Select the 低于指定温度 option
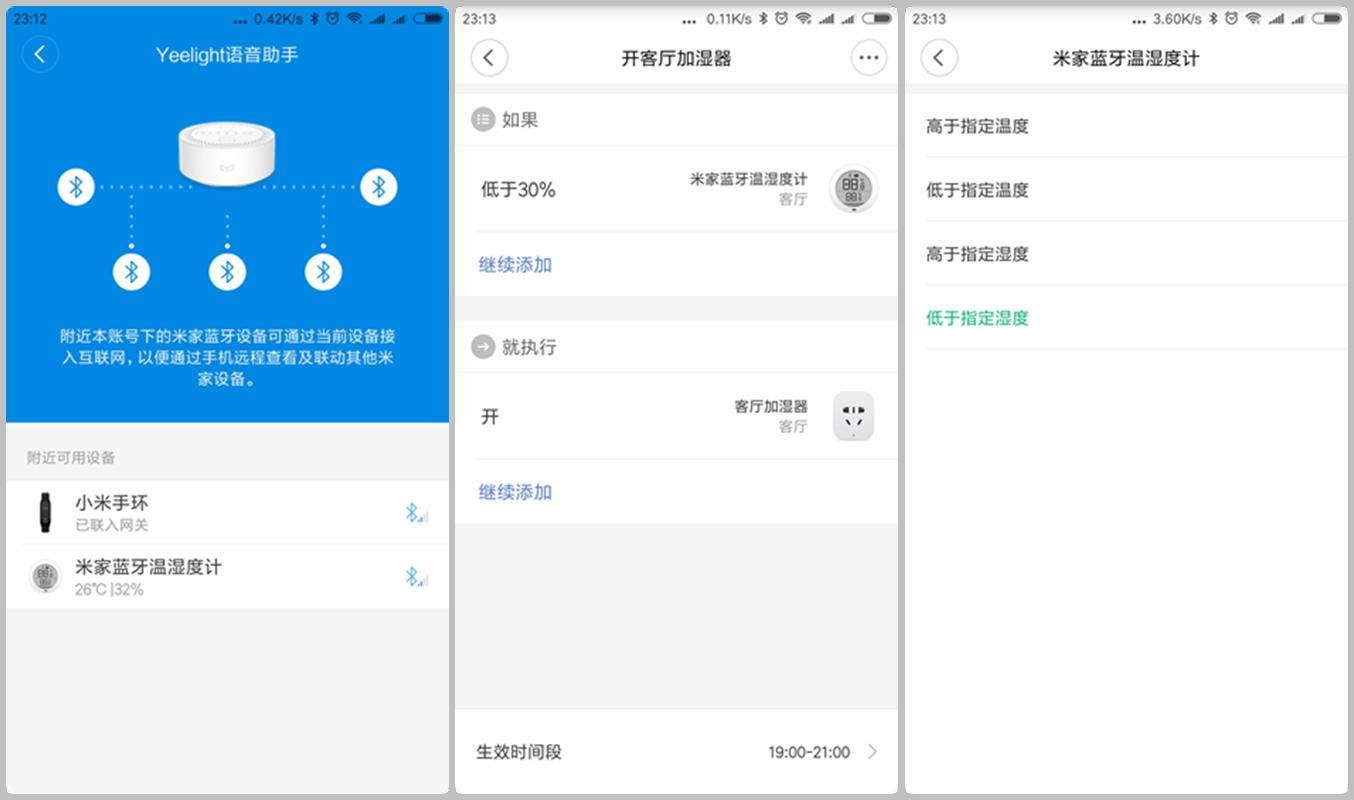 point(977,190)
